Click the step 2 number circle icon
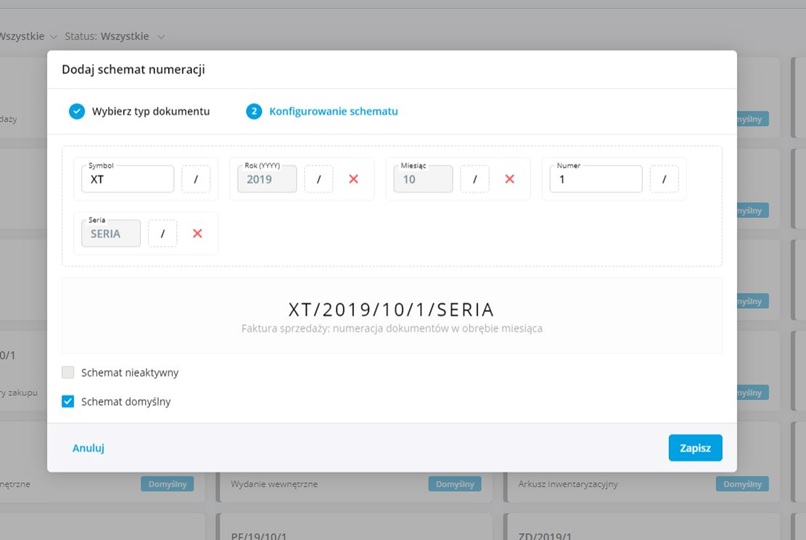Viewport: 806px width, 540px height. point(253,111)
